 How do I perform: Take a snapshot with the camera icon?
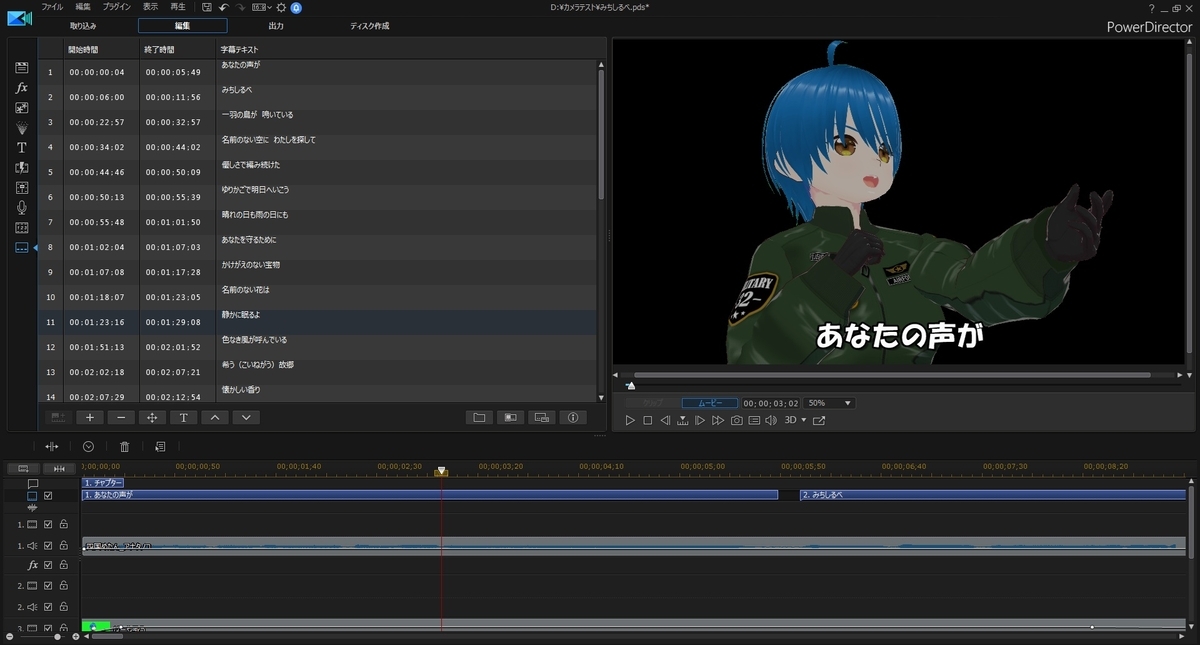[736, 420]
